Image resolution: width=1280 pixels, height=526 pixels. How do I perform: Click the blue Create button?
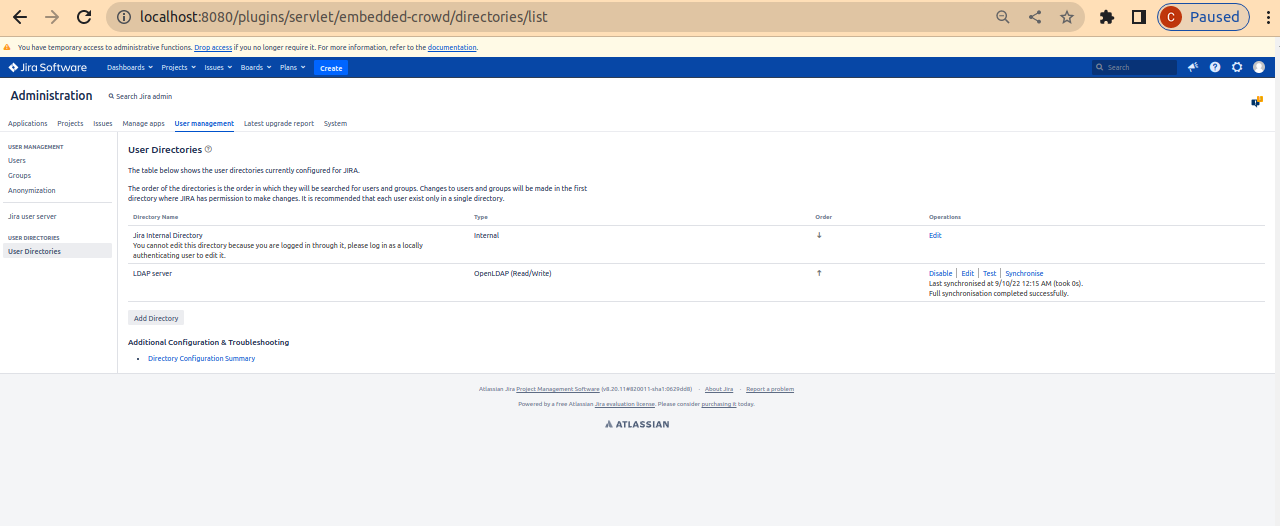coord(331,68)
